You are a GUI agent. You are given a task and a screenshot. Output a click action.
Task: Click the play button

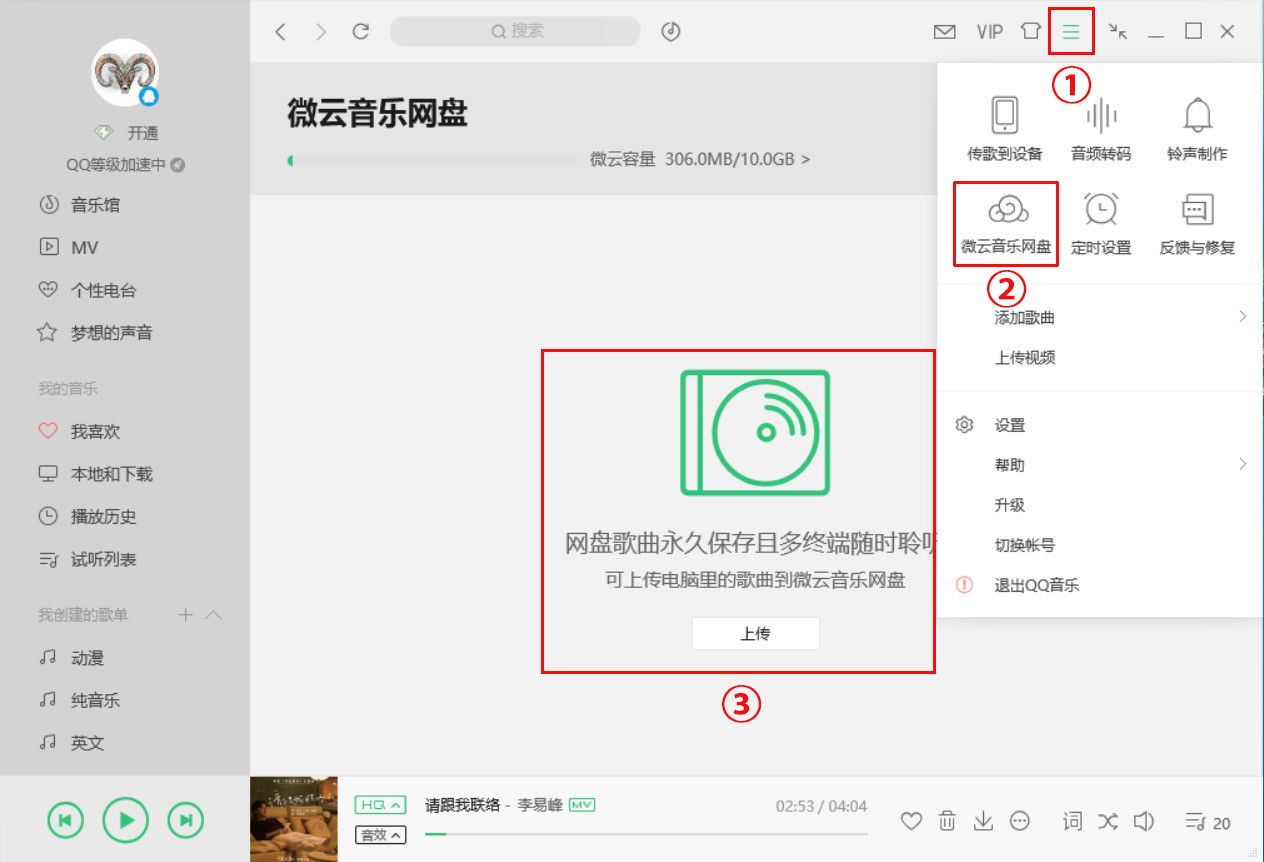pyautogui.click(x=125, y=821)
